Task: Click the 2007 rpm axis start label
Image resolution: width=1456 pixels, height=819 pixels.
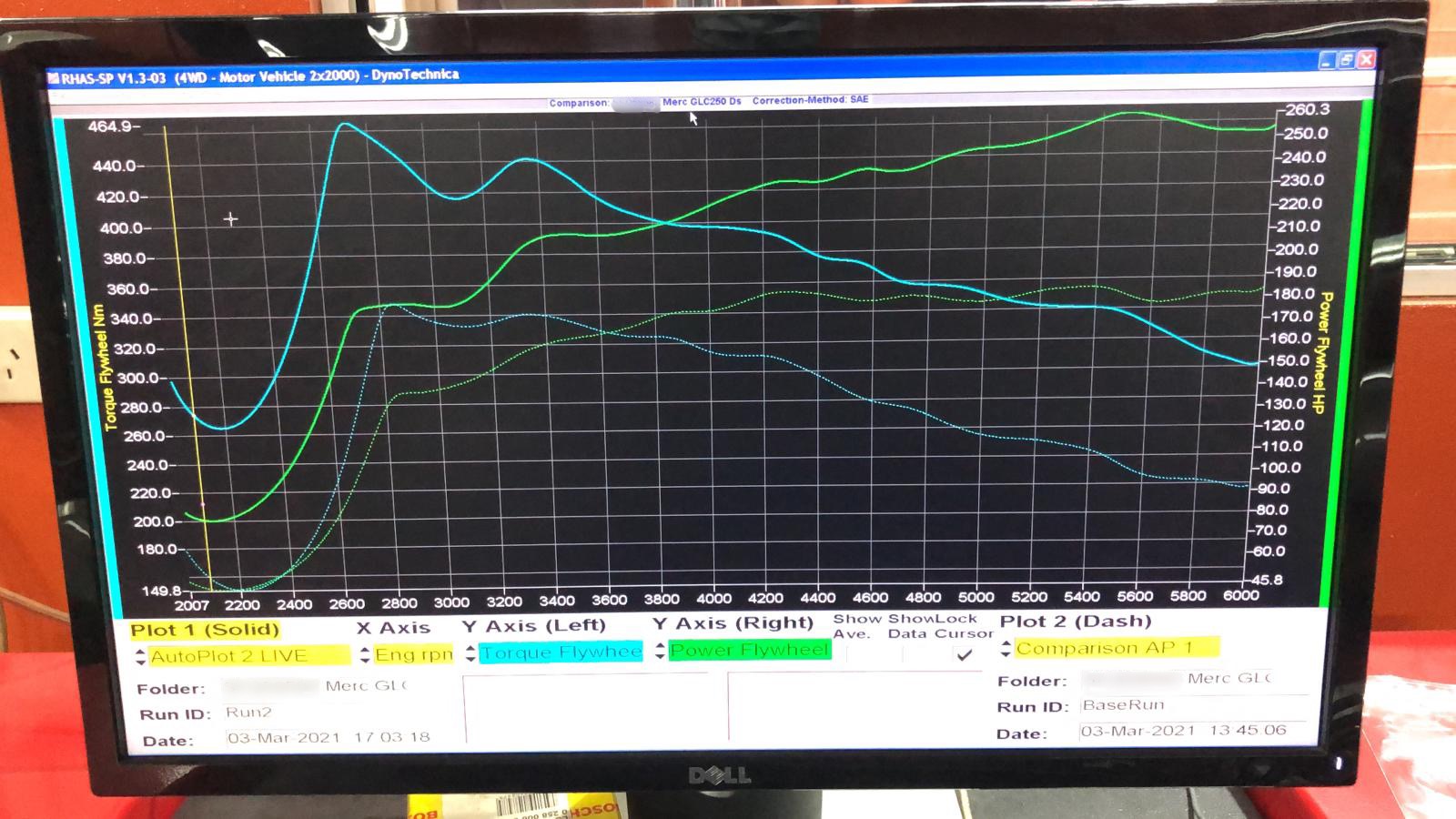Action: pyautogui.click(x=192, y=605)
